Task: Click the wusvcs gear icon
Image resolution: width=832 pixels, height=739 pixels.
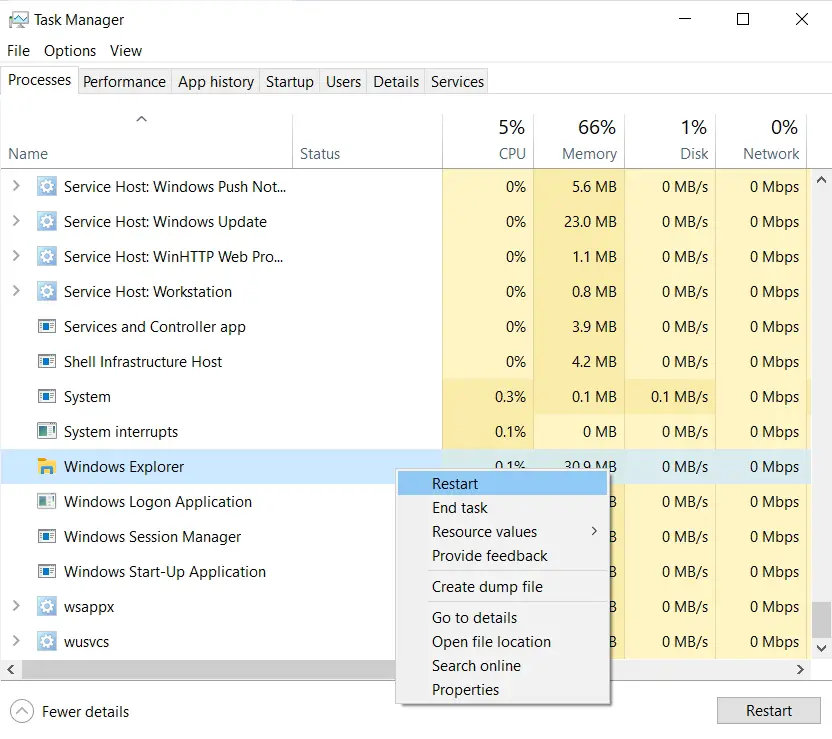Action: (x=47, y=641)
